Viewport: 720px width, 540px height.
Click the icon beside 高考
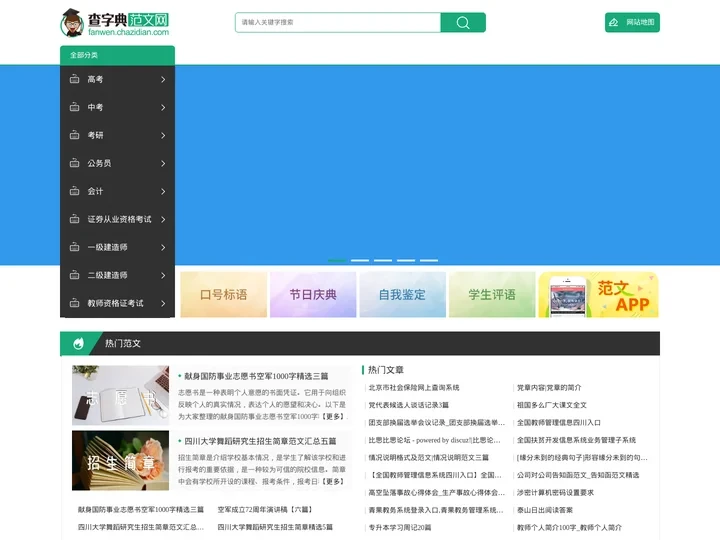tap(74, 79)
